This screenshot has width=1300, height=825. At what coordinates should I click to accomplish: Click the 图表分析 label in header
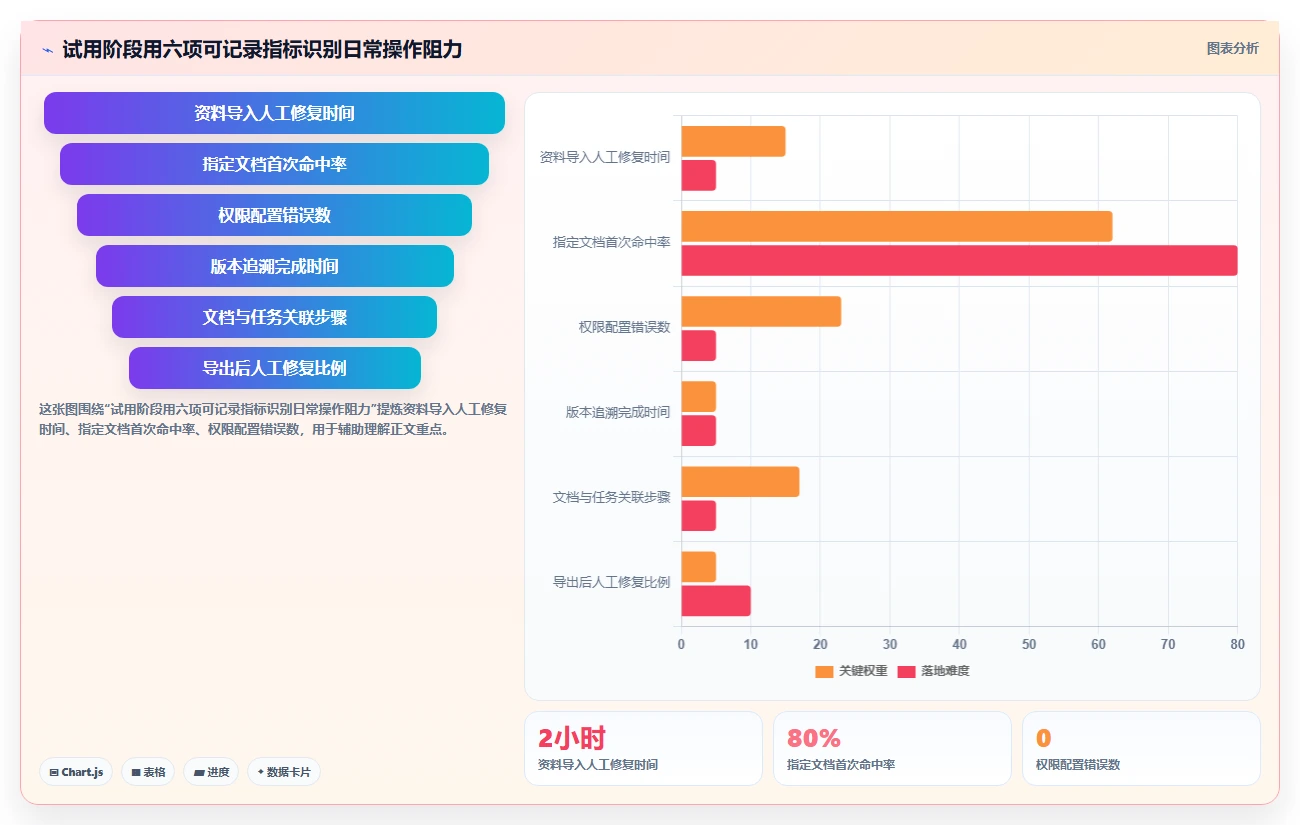[1232, 48]
